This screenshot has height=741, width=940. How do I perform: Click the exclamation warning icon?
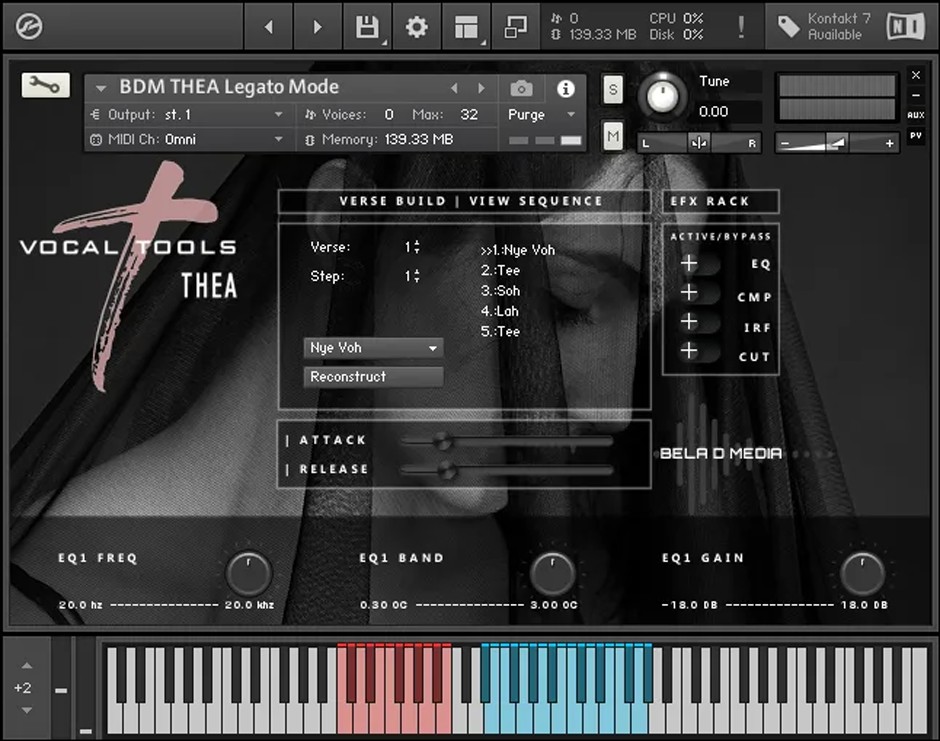(741, 27)
